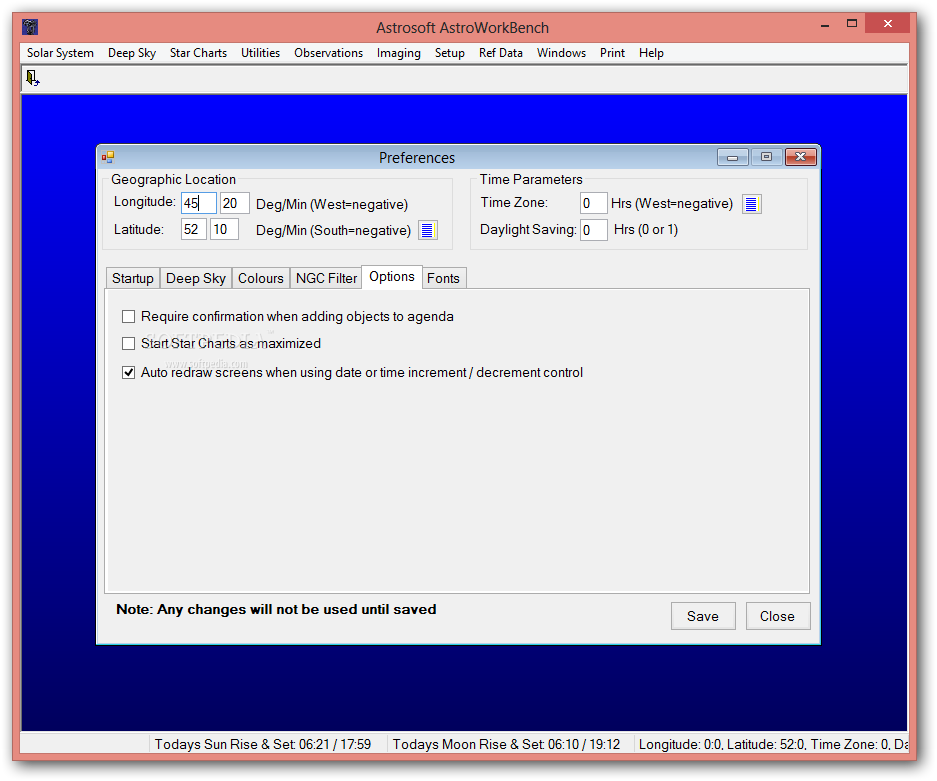Click the Latitude minutes field

click(225, 229)
